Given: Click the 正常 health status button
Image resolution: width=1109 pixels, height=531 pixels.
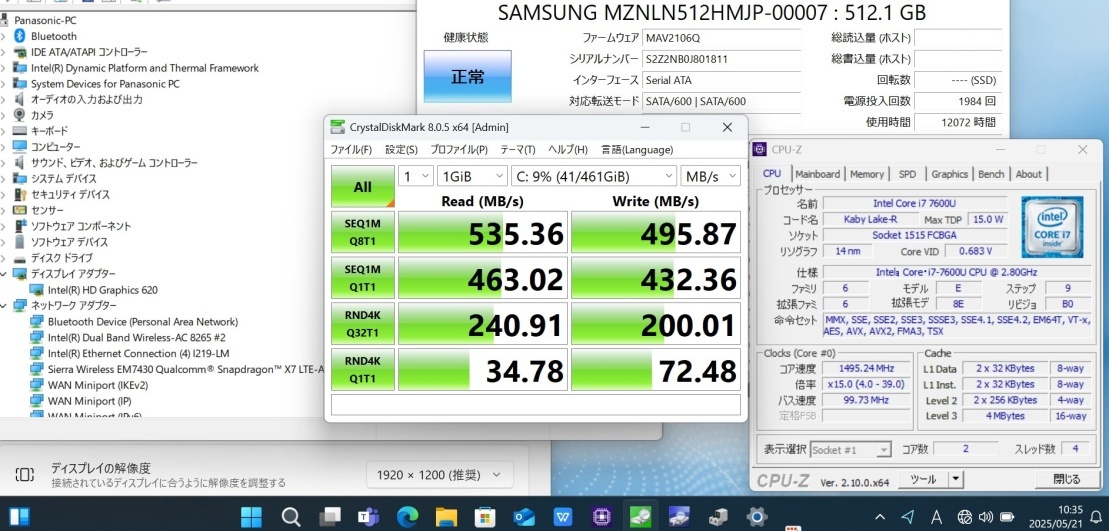Looking at the screenshot, I should 468,76.
